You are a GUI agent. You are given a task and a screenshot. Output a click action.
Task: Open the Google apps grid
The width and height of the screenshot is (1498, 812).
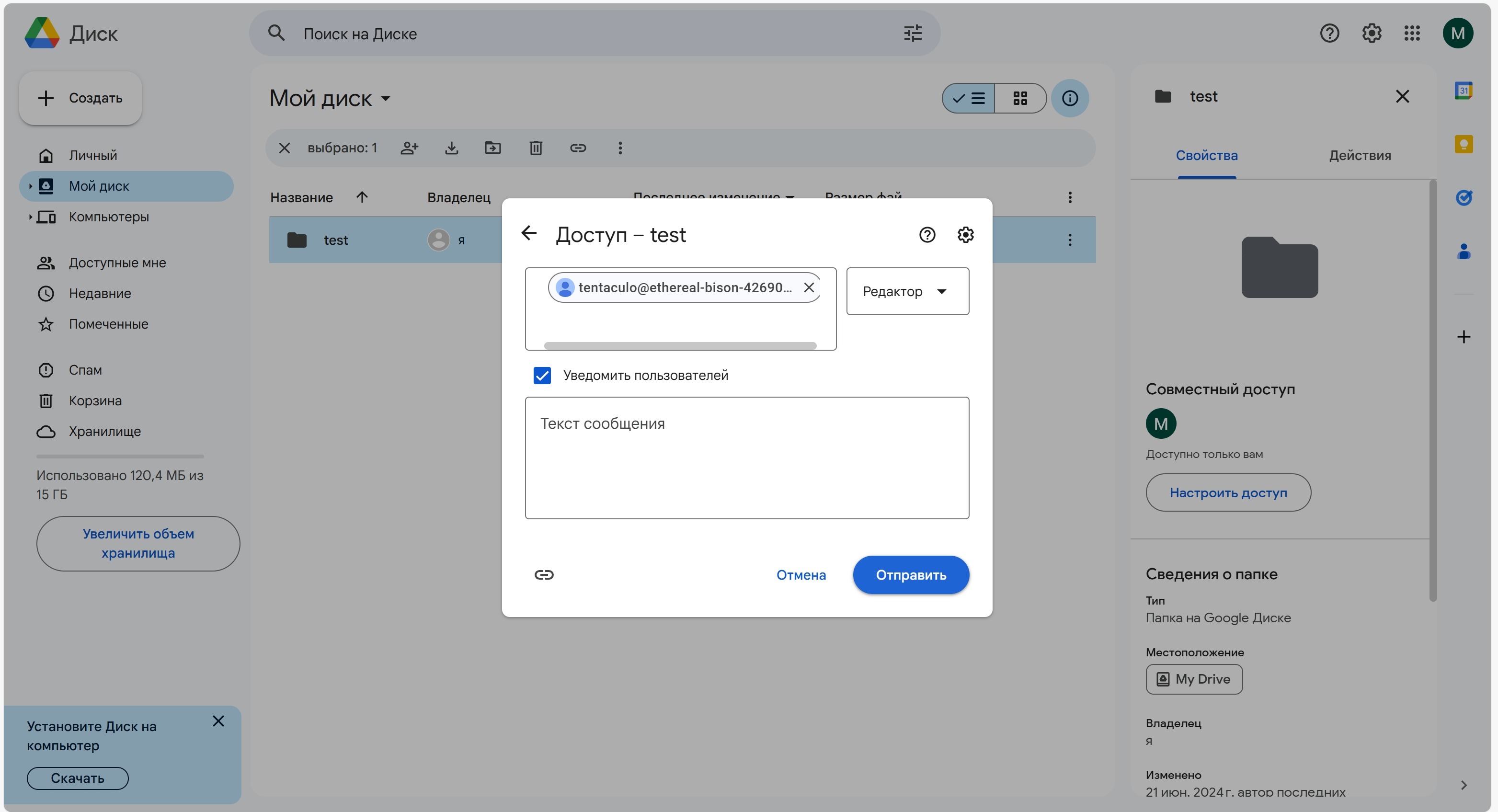(x=1412, y=33)
